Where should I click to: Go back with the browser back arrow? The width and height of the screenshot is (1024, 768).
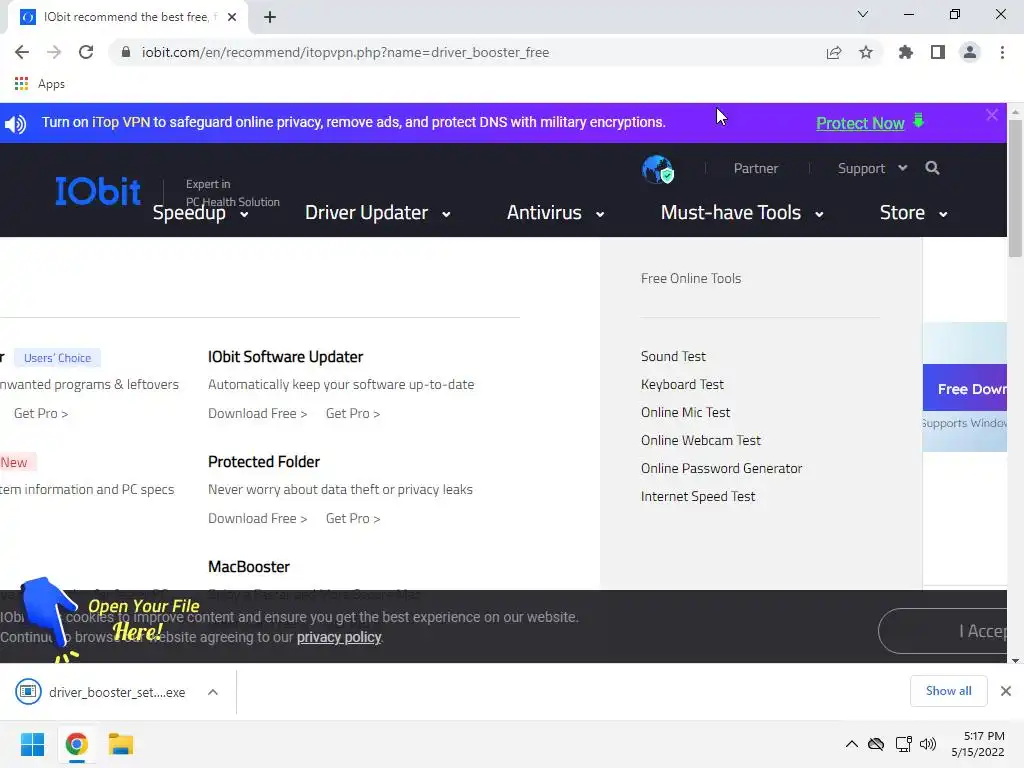tap(22, 52)
